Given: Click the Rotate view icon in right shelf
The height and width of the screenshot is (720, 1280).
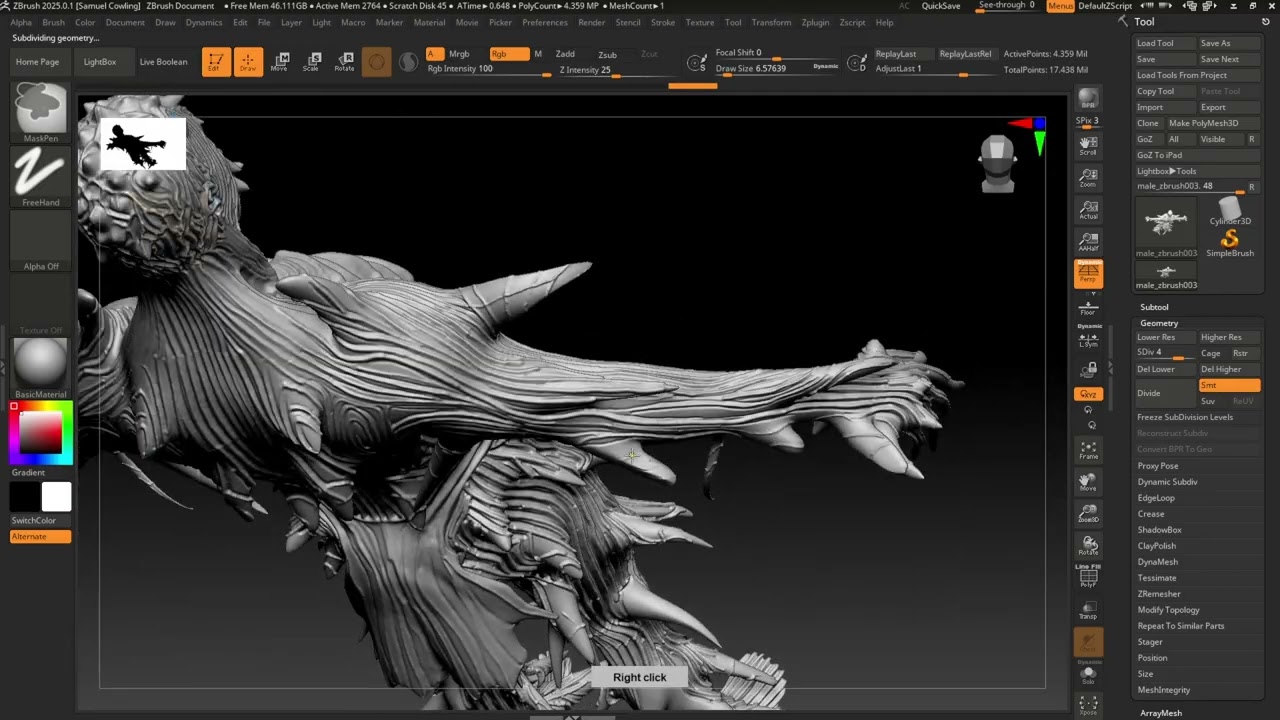Looking at the screenshot, I should (1088, 546).
